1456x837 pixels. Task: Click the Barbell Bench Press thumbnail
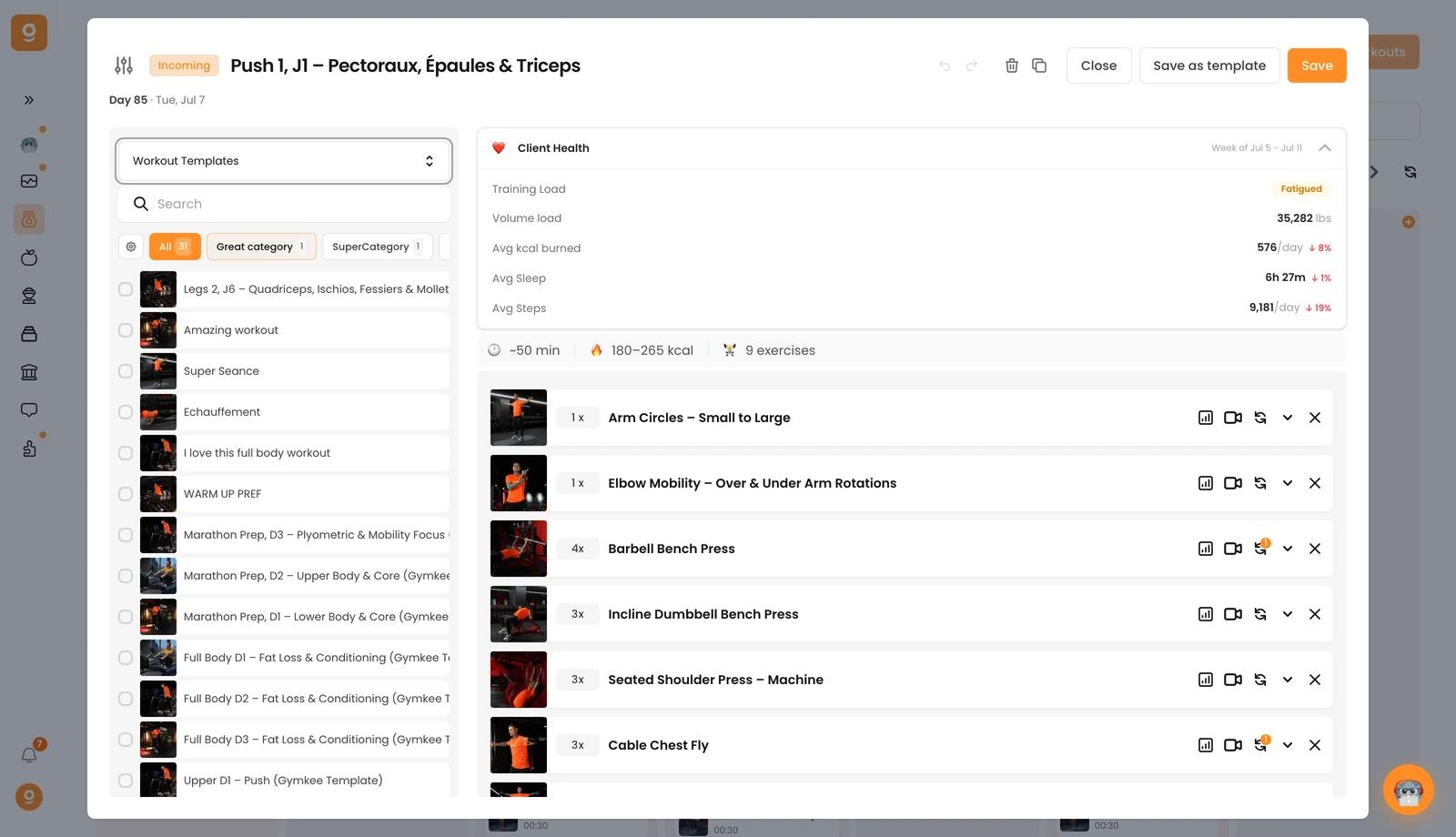coord(519,549)
